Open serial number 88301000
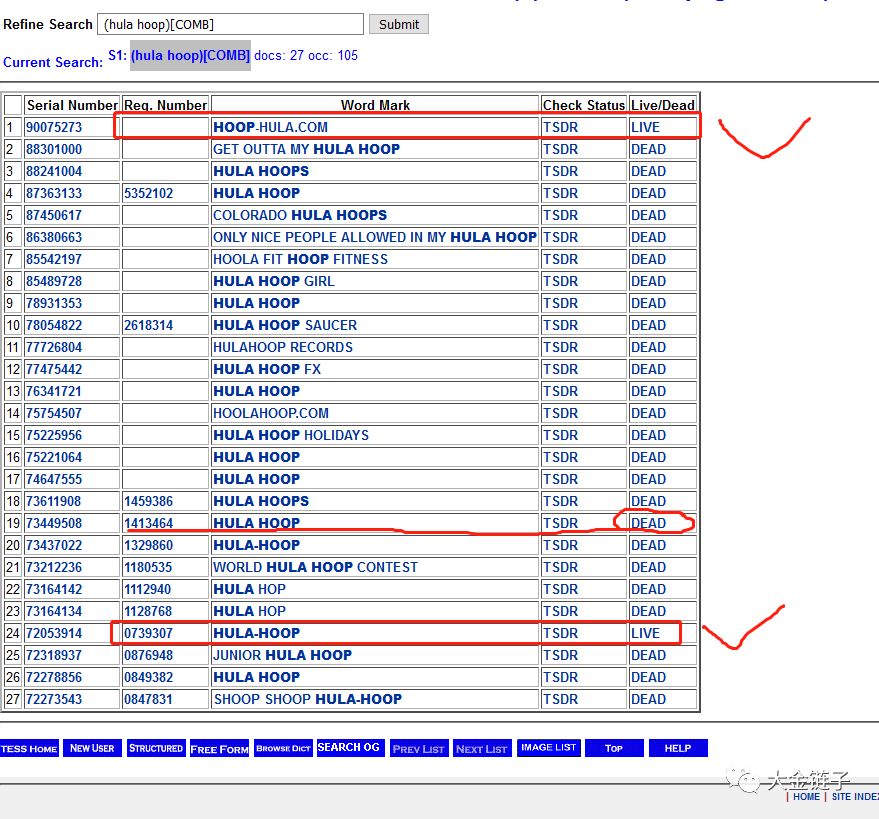879x819 pixels. 54,149
